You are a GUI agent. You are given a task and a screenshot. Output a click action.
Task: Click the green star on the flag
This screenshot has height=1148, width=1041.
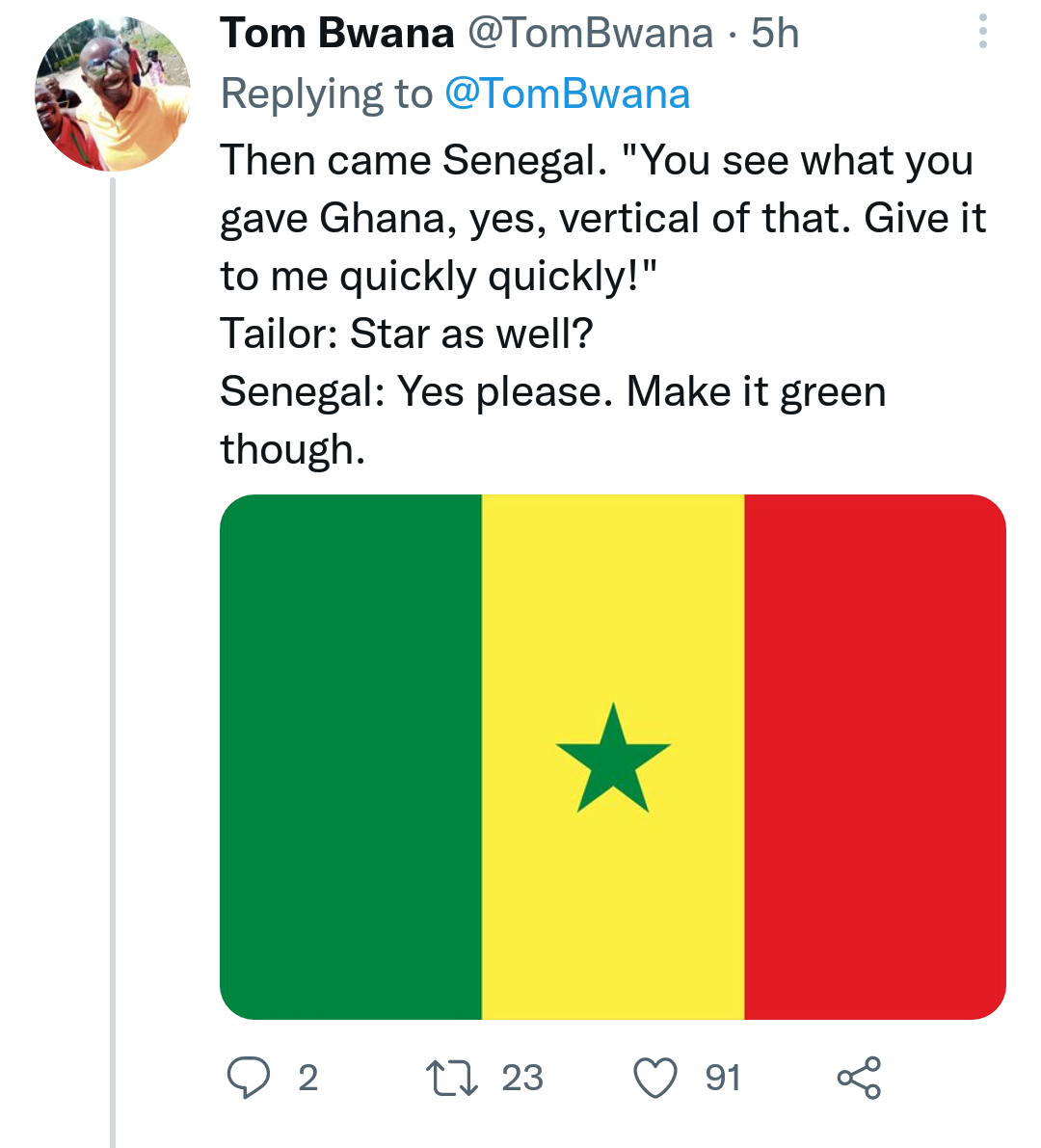613,761
